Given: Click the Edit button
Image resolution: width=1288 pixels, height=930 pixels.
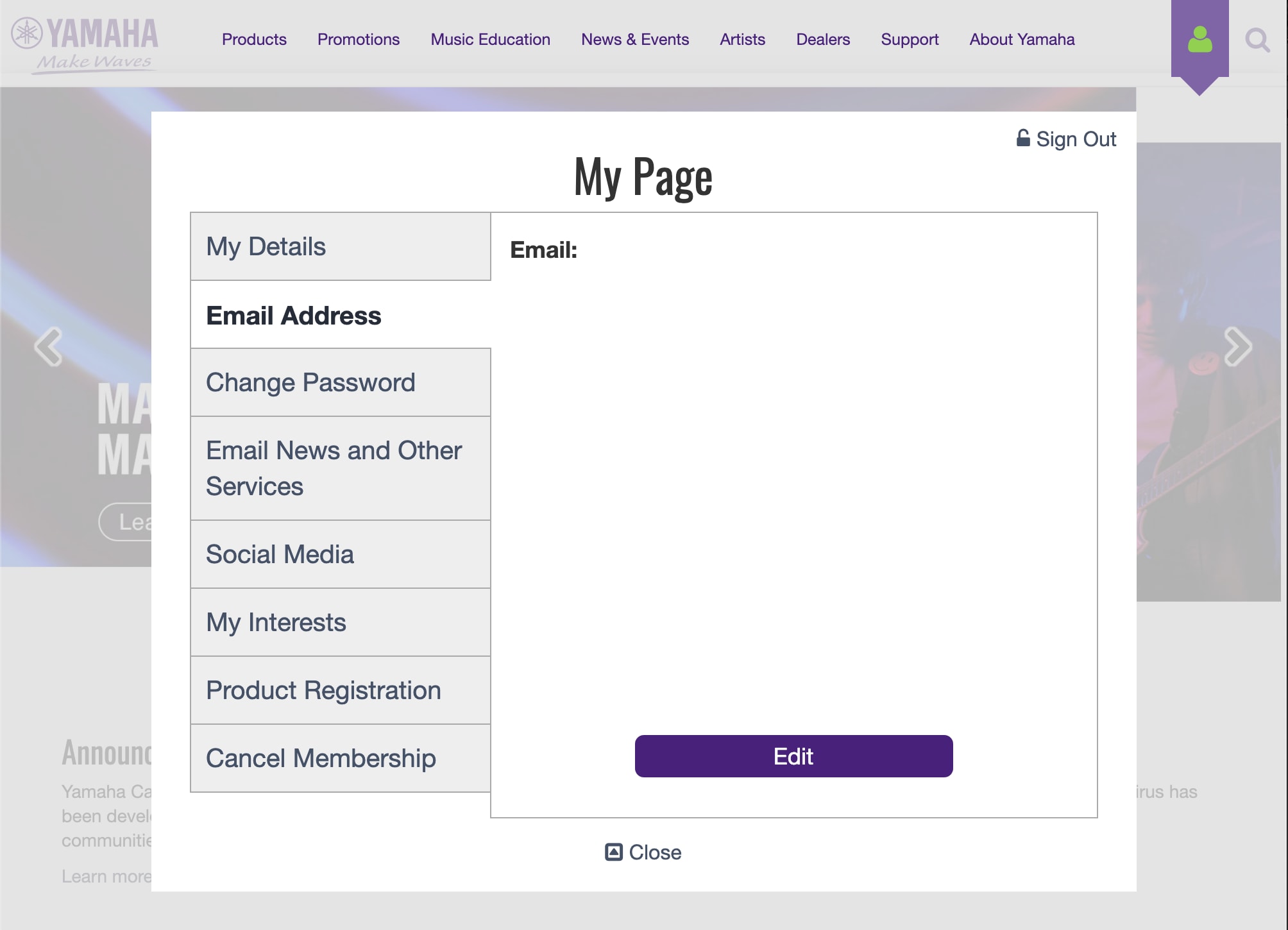Looking at the screenshot, I should coord(793,756).
